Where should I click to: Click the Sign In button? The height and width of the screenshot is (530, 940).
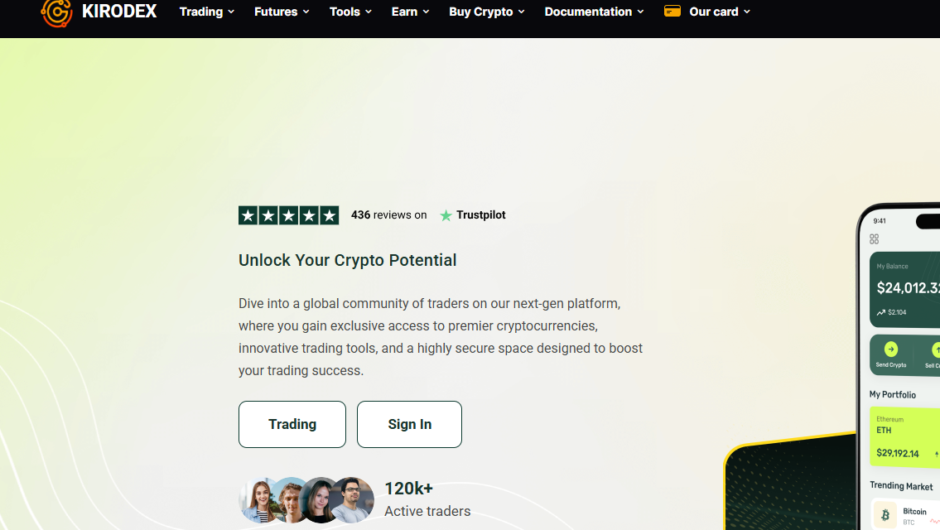[x=409, y=424]
